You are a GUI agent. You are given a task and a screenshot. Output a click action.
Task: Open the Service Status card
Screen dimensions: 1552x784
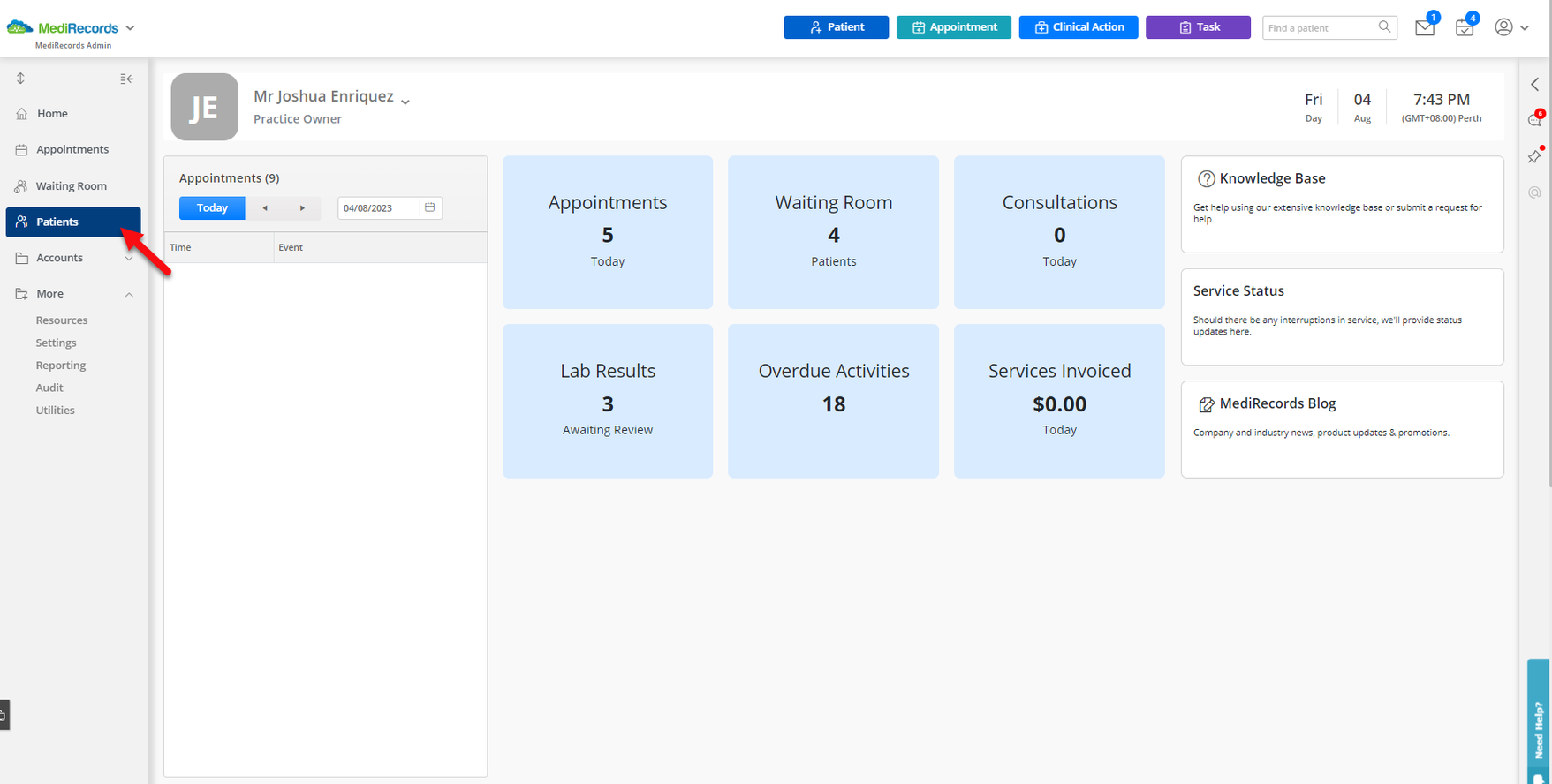(x=1342, y=317)
